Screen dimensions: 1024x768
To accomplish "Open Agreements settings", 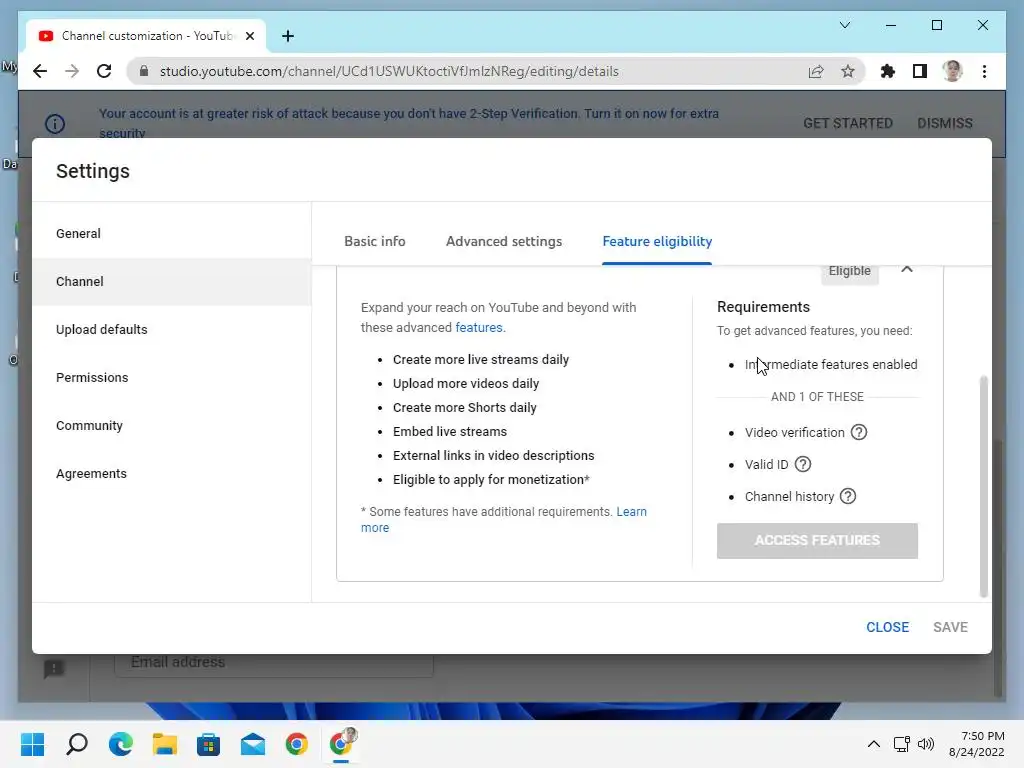I will click(172, 473).
